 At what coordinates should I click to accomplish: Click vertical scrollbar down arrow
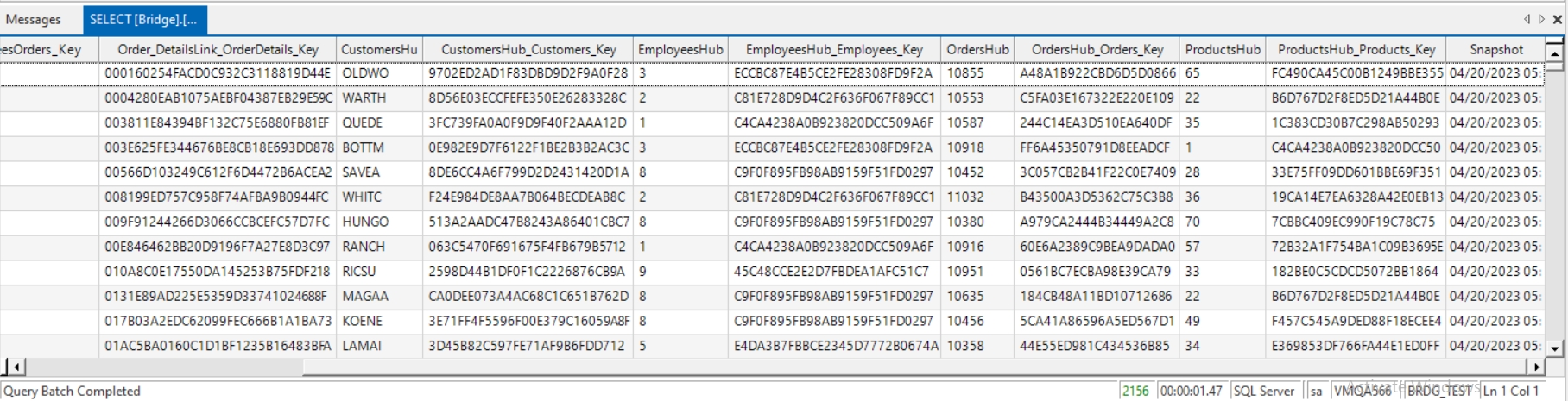point(1554,348)
